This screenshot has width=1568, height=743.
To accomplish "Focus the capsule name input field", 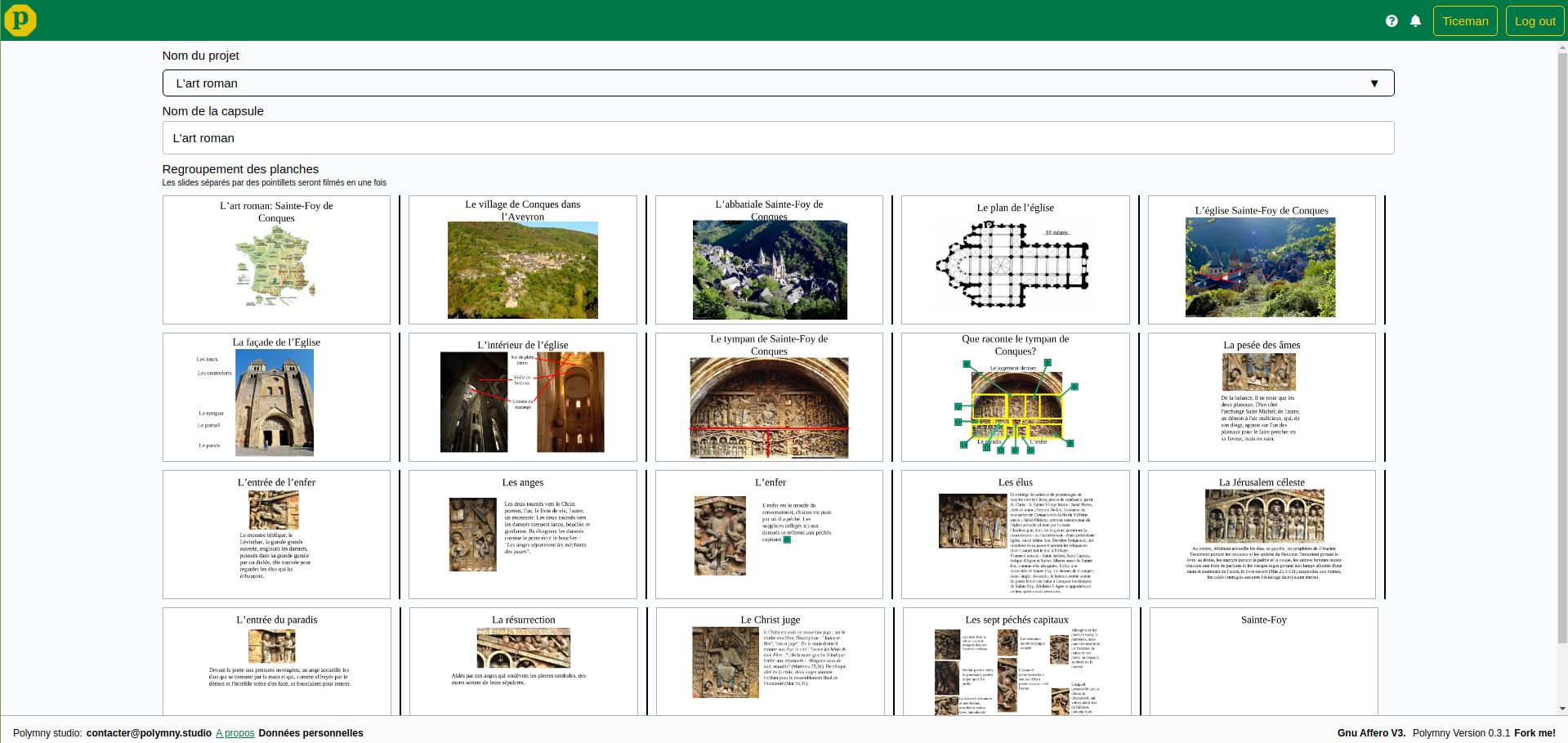I will click(778, 138).
